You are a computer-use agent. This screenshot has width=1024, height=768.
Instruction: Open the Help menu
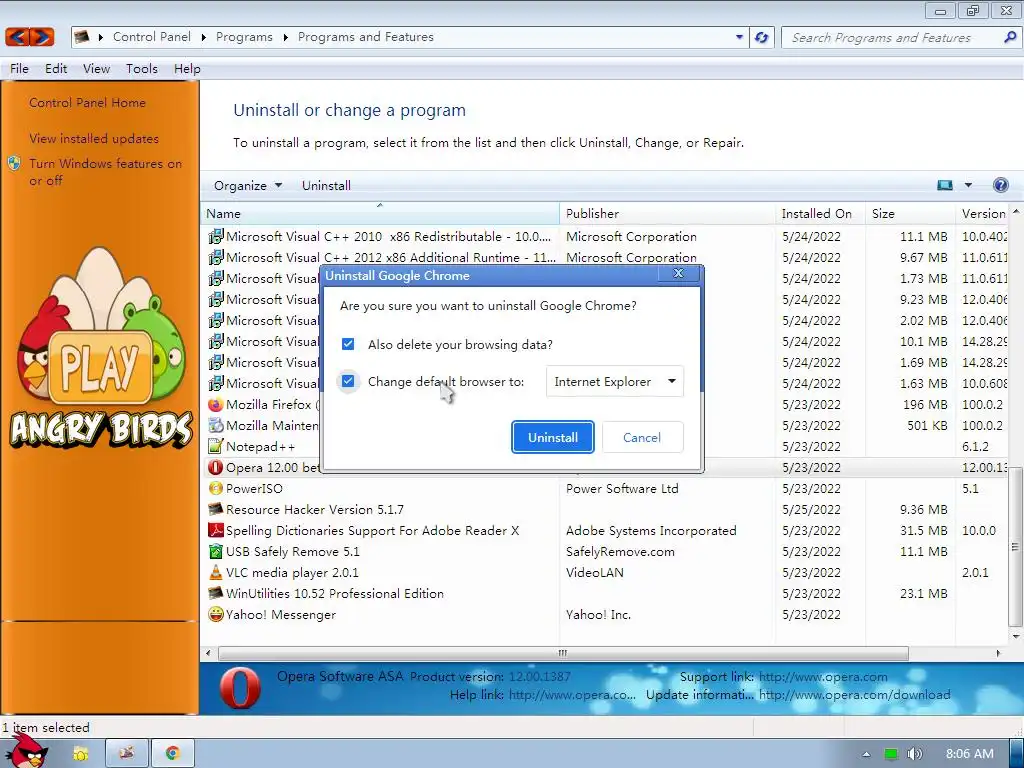(187, 69)
